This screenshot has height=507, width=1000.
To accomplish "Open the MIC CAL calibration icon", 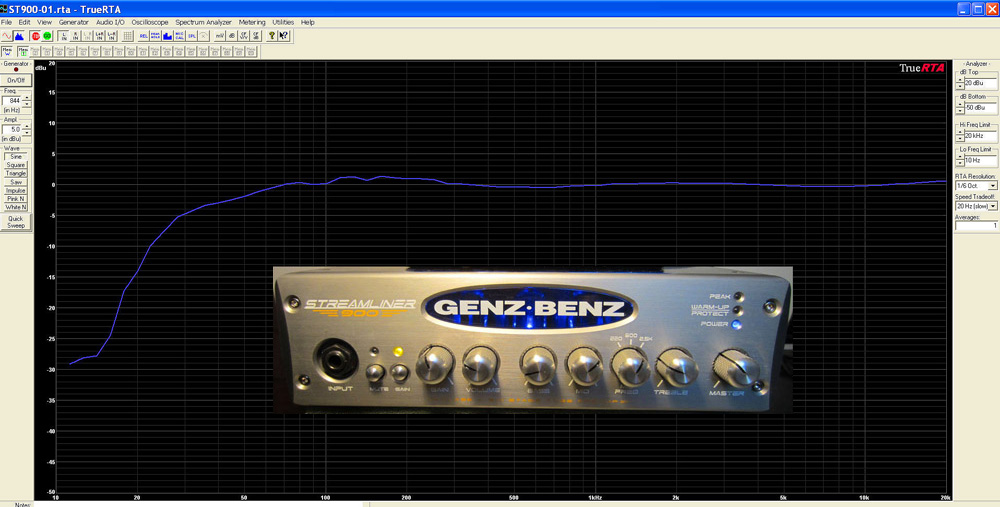I will point(180,36).
